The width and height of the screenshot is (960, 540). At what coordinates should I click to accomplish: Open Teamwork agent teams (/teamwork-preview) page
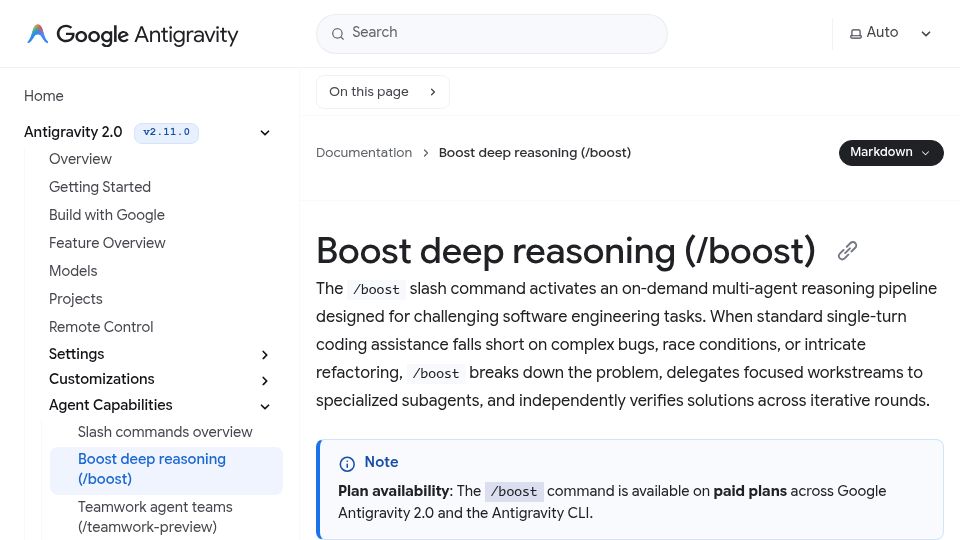155,517
